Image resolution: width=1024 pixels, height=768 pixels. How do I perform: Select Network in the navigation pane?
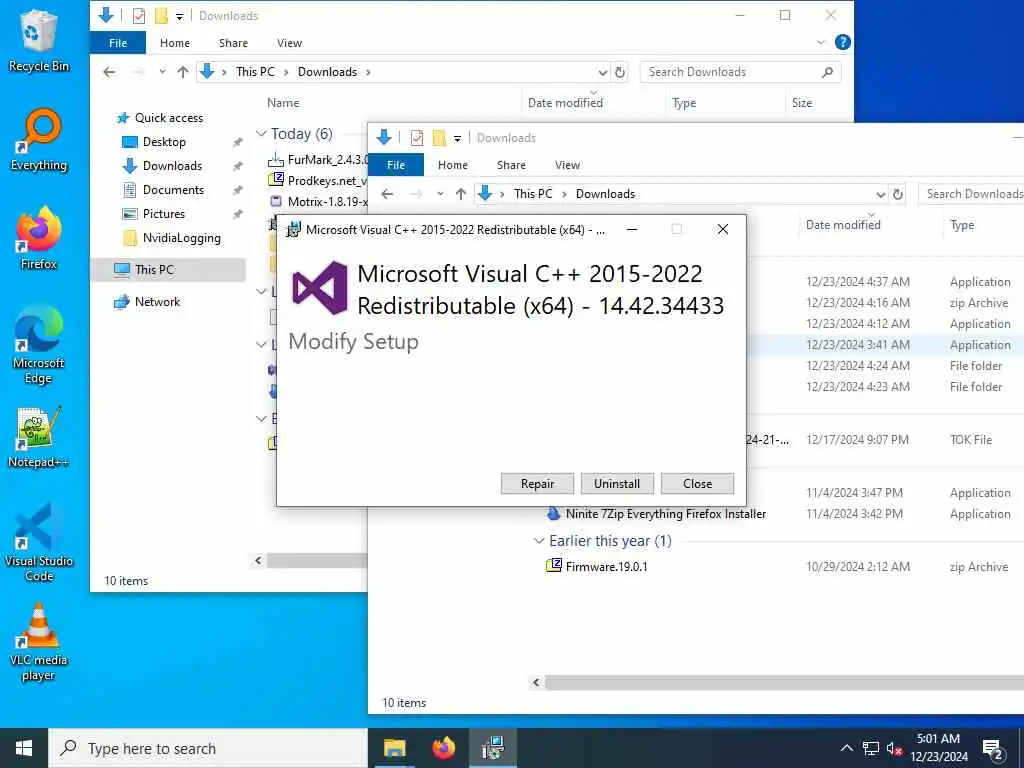157,302
